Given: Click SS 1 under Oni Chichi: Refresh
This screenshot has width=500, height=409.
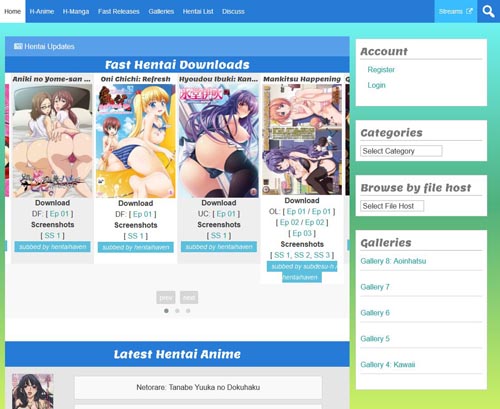Looking at the screenshot, I should click(x=135, y=236).
